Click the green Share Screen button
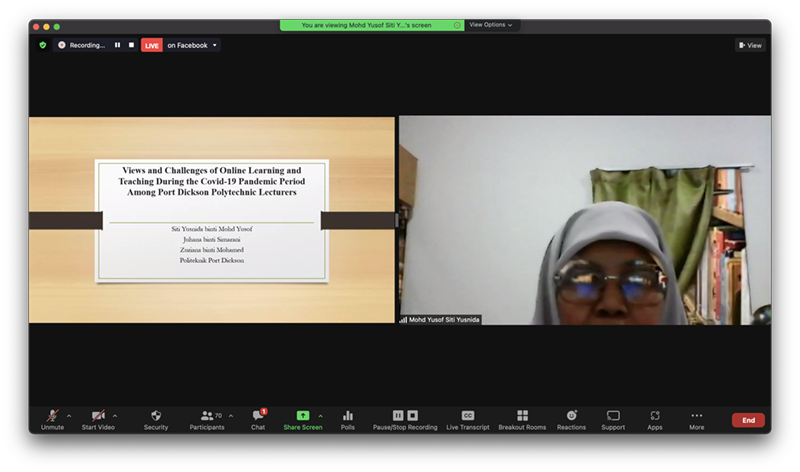Screen dimensions: 800x472 click(x=302, y=415)
